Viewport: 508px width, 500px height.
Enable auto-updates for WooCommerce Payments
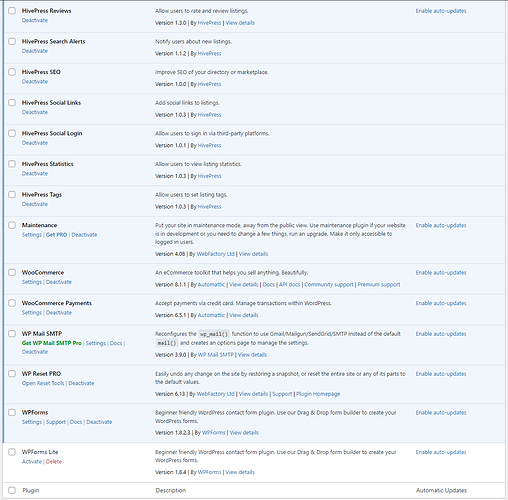[x=441, y=304]
